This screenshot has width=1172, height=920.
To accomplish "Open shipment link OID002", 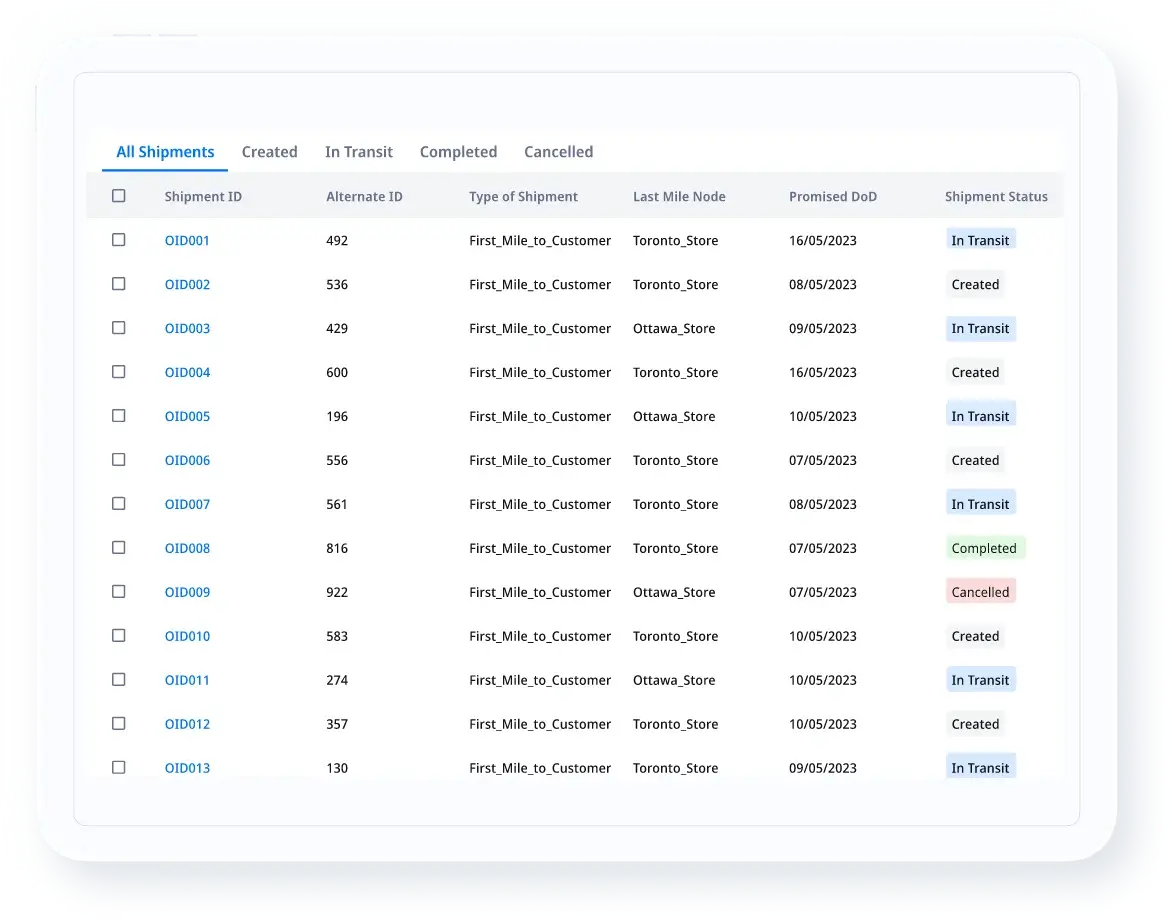I will (x=187, y=285).
